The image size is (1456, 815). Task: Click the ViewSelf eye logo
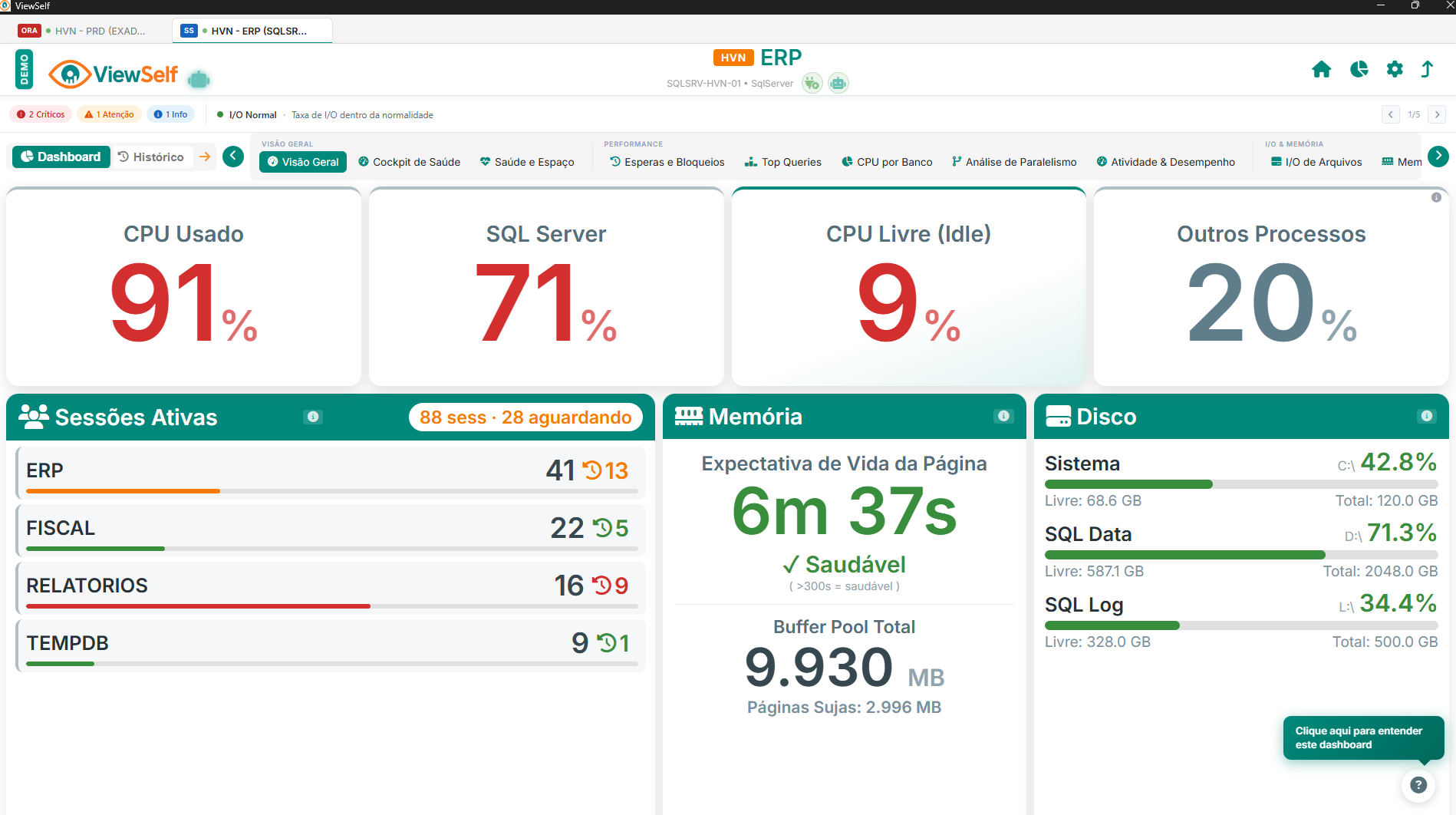pyautogui.click(x=70, y=74)
